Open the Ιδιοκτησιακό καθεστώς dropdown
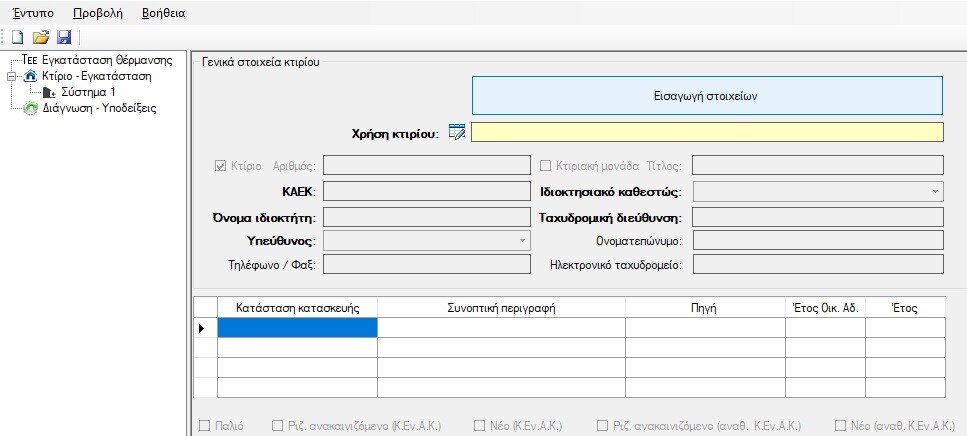 pyautogui.click(x=934, y=191)
